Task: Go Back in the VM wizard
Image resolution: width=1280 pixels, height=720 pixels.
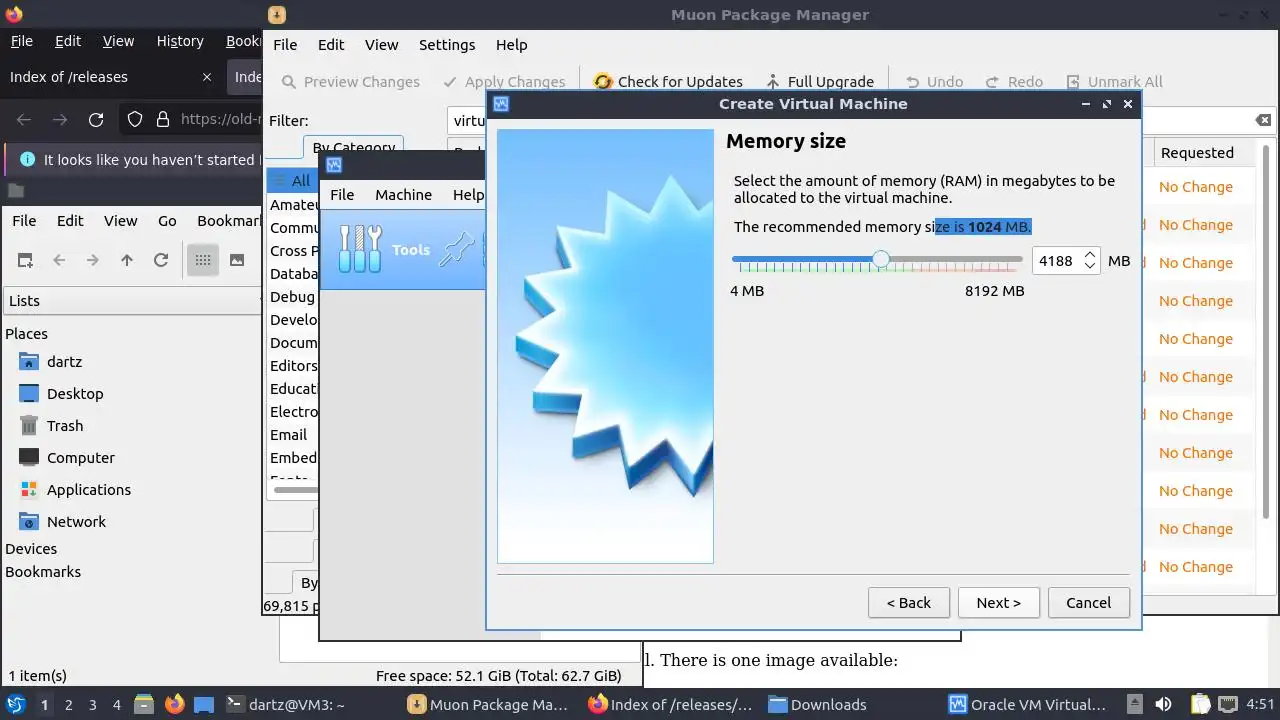Action: [908, 602]
